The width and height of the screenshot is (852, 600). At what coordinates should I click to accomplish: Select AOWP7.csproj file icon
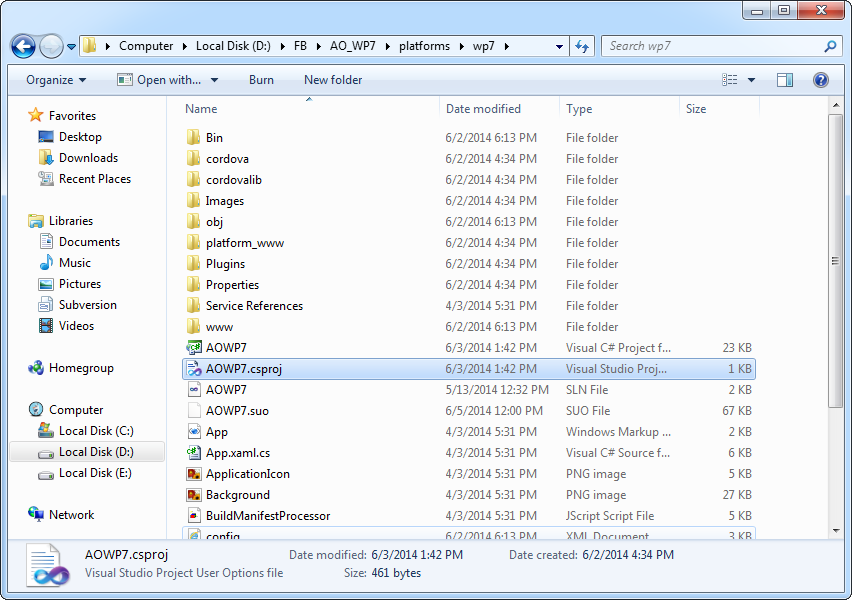point(194,369)
